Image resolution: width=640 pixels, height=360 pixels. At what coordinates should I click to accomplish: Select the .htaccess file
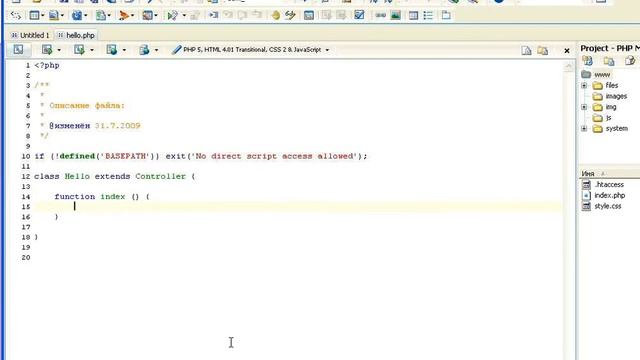[x=609, y=184]
